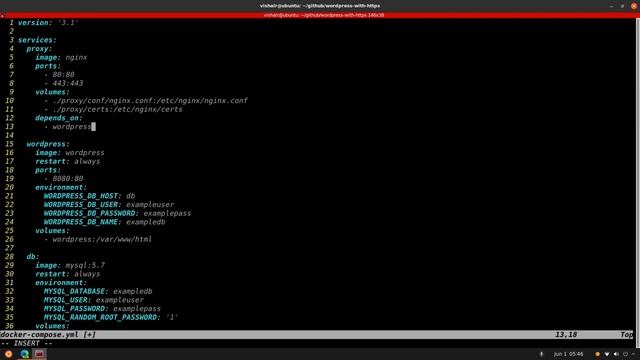Viewport: 640px width, 360px height.
Task: Click the "443:443" port mapping
Action: click(x=68, y=83)
